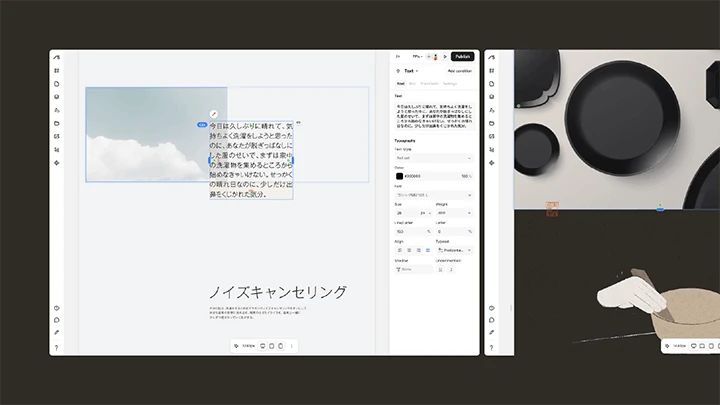
Task: Open canvas settings icon in left window bottom toolbar
Action: (x=236, y=346)
